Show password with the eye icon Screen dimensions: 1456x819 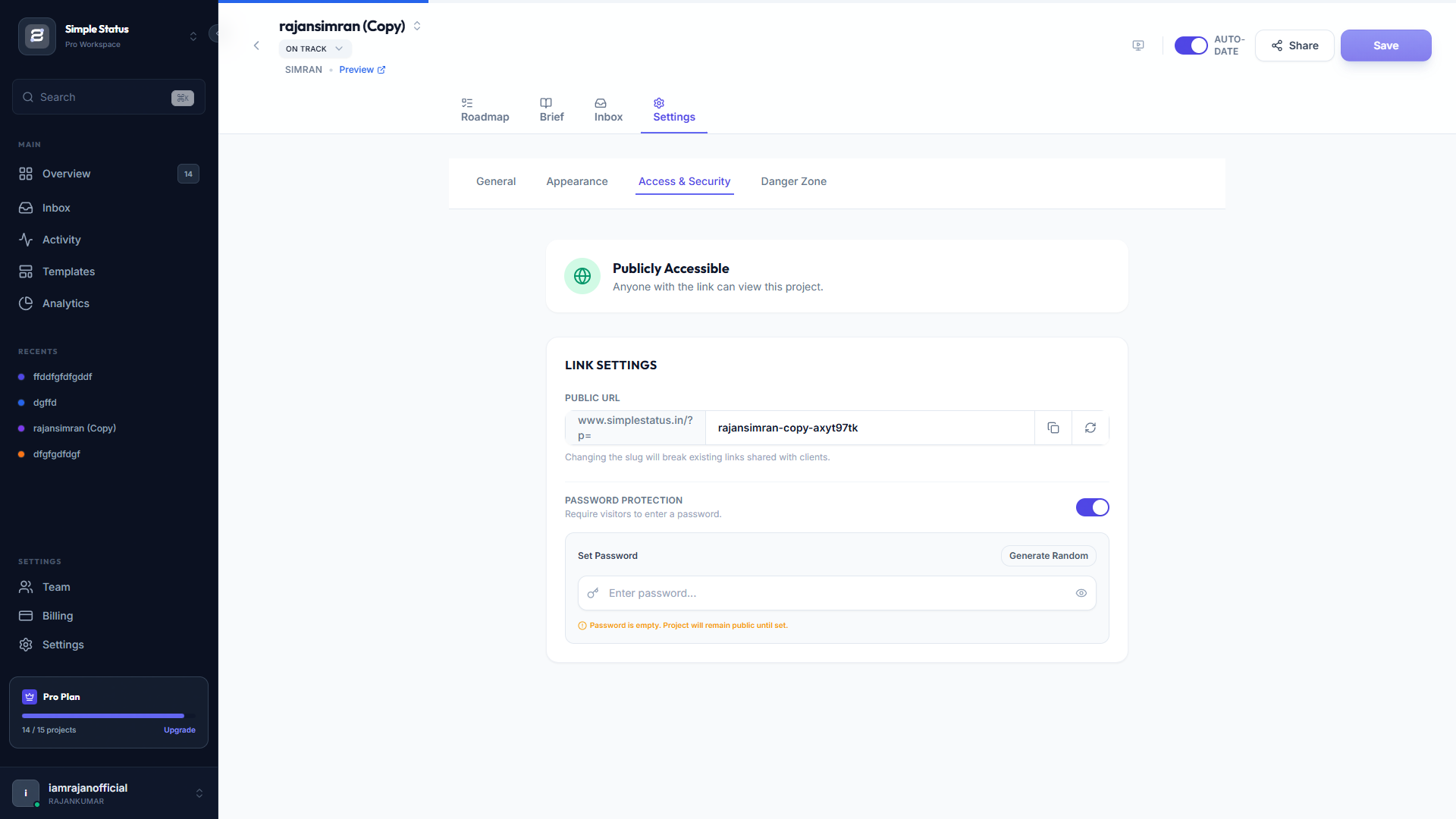pos(1081,593)
